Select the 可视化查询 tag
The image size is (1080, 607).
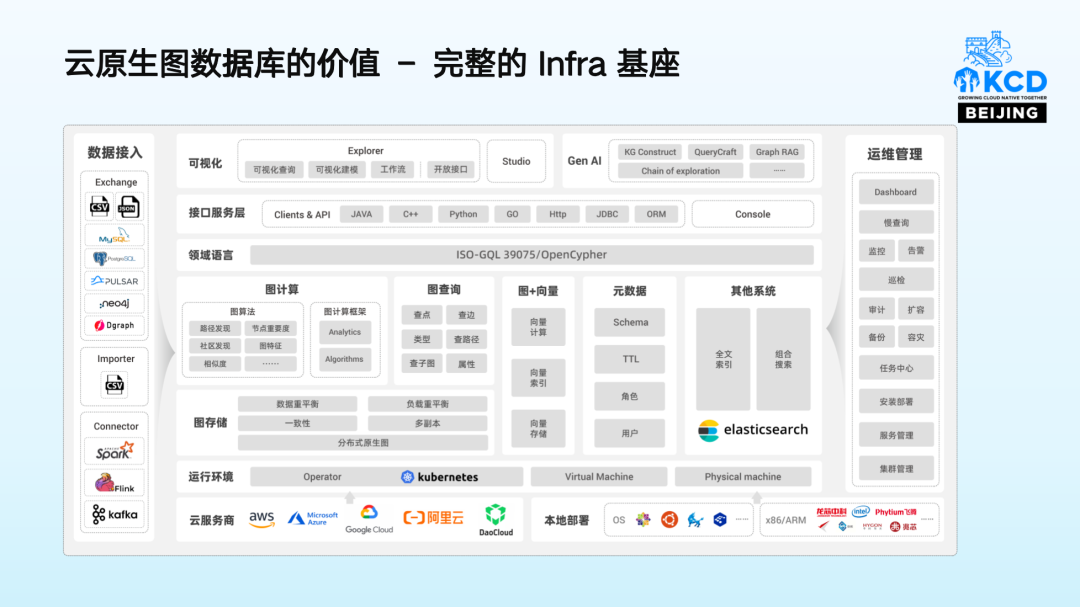point(274,169)
